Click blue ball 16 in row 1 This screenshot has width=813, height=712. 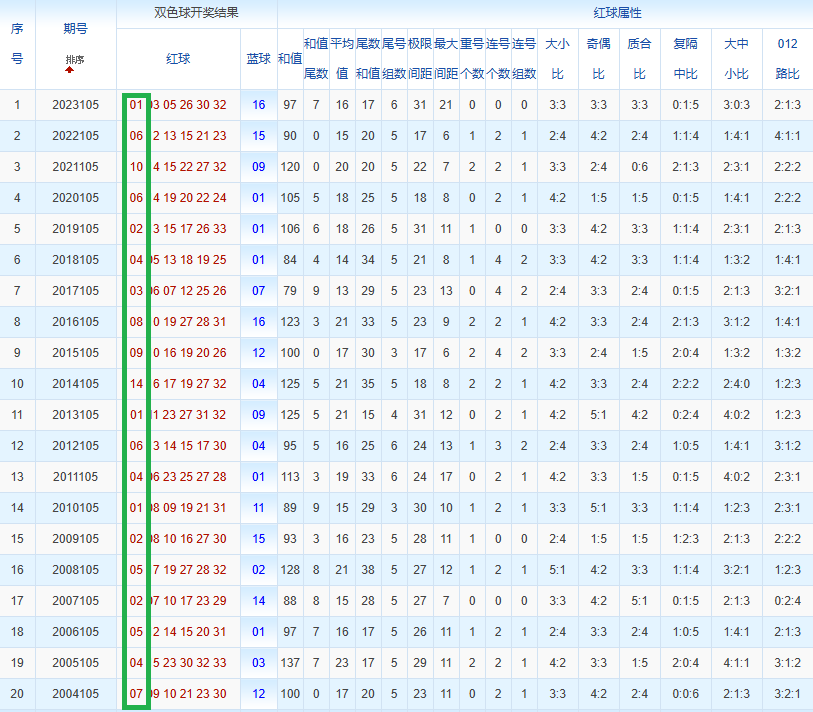click(259, 105)
